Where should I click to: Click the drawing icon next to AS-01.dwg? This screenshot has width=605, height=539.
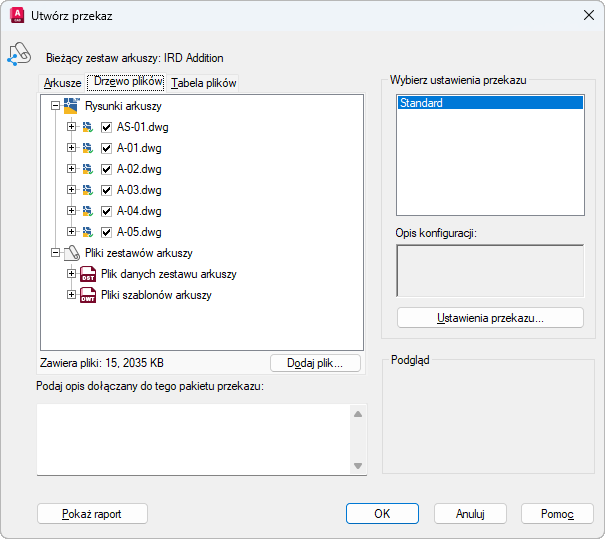pyautogui.click(x=88, y=127)
